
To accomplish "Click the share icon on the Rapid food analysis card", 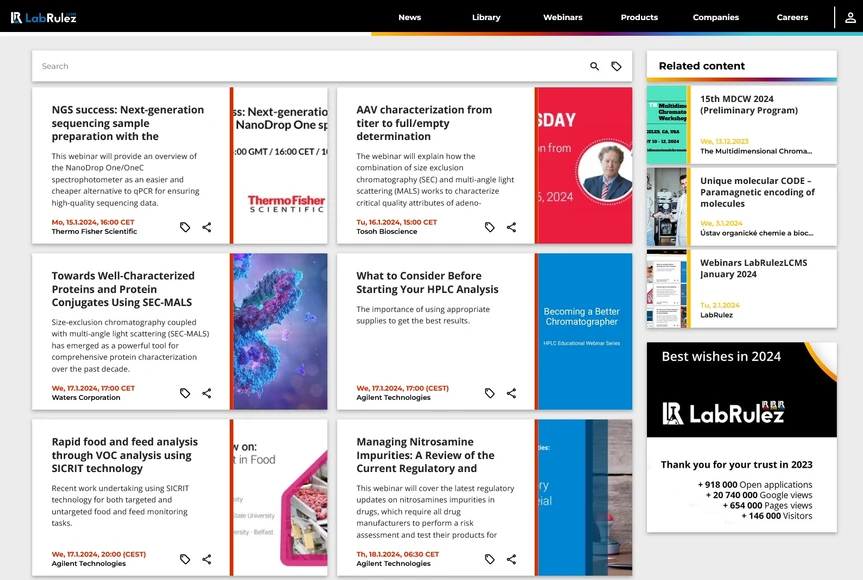I will 207,559.
